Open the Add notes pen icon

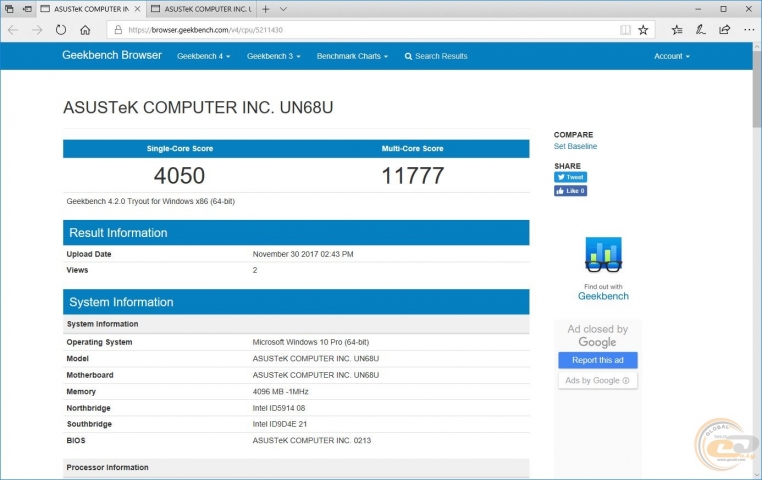pyautogui.click(x=700, y=30)
